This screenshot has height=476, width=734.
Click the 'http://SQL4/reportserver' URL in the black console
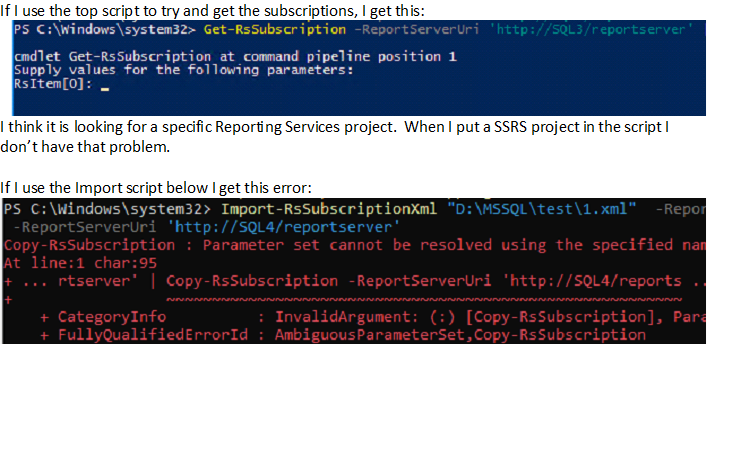(x=284, y=227)
